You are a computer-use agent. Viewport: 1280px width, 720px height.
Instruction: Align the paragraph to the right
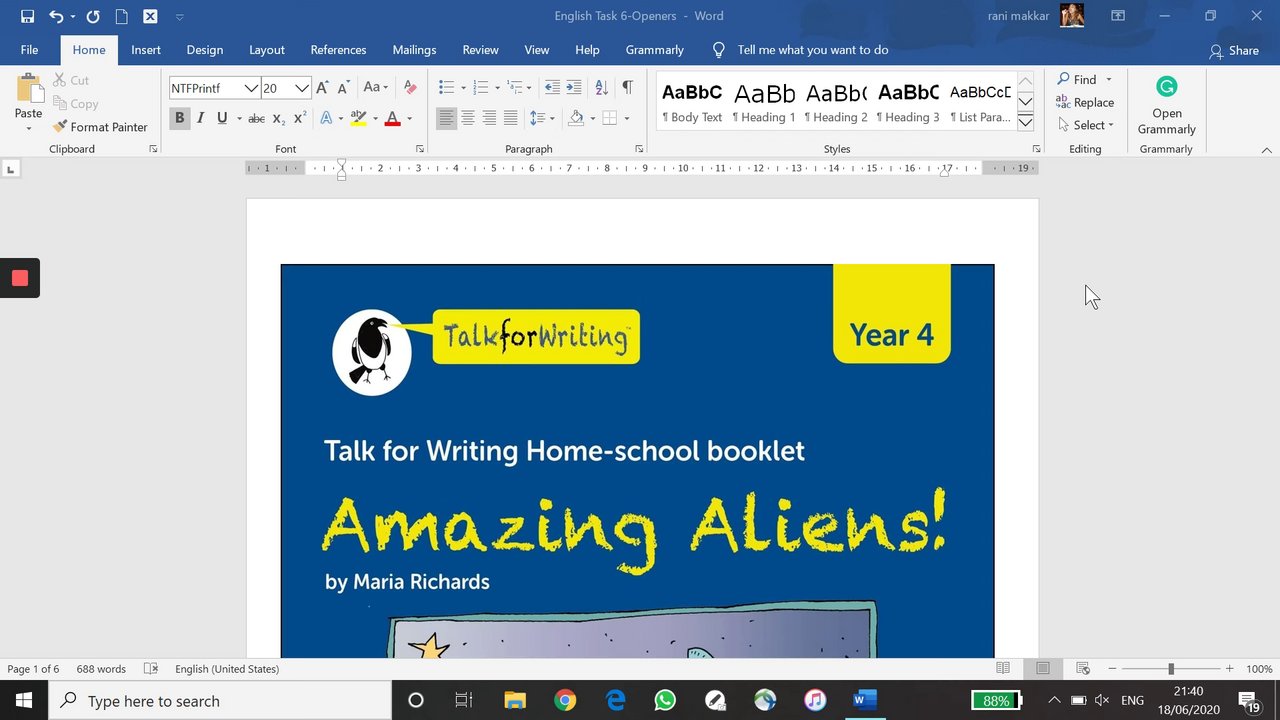tap(489, 118)
